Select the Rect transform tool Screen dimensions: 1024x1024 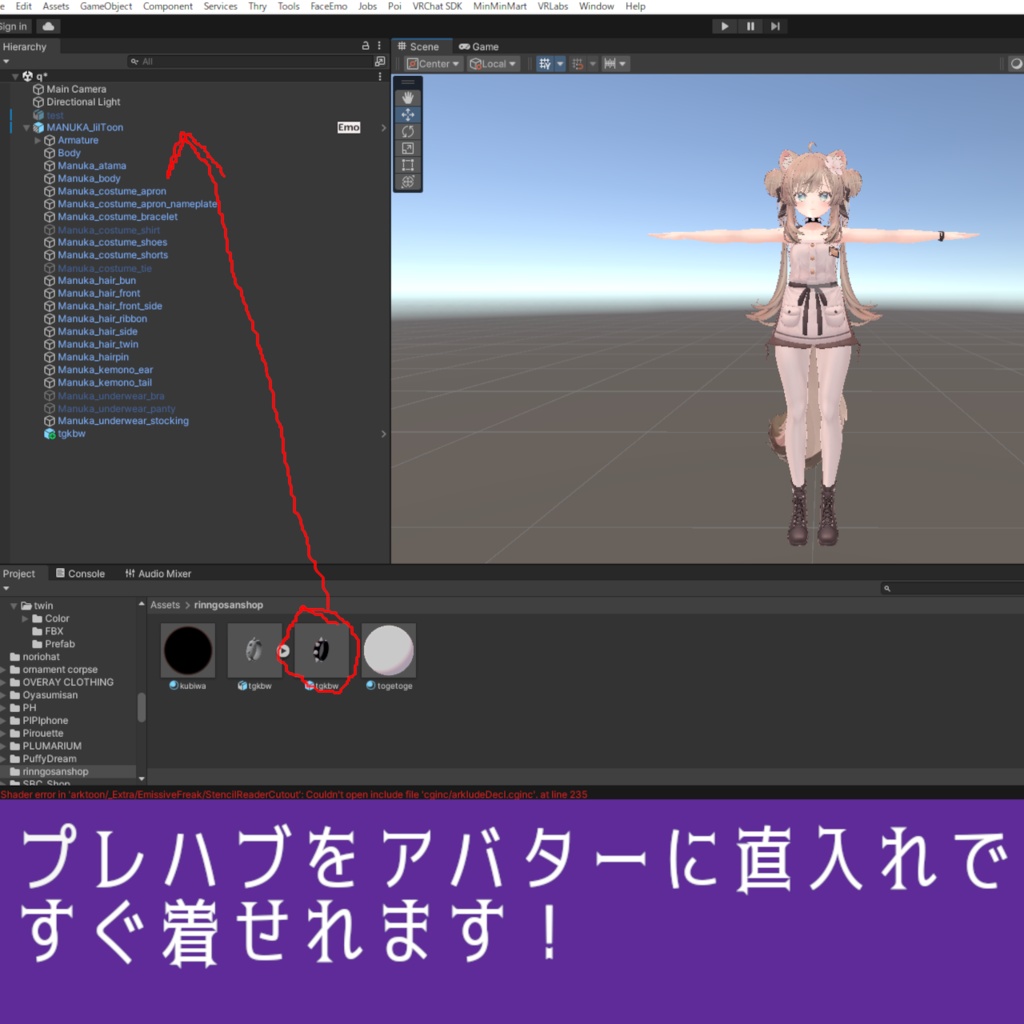click(408, 165)
